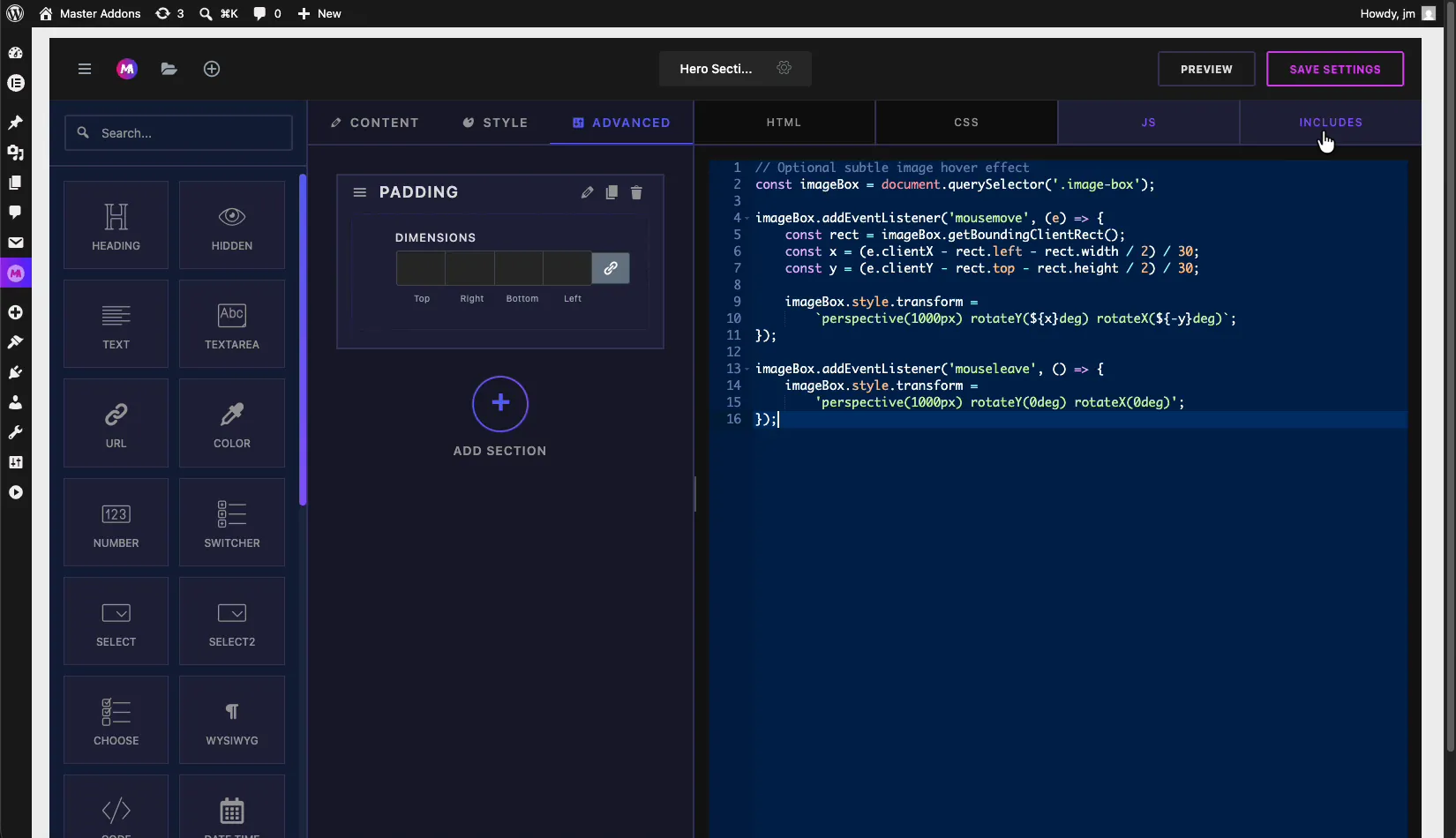Collapse the code fold at line 4
This screenshot has height=838, width=1456.
pos(747,218)
